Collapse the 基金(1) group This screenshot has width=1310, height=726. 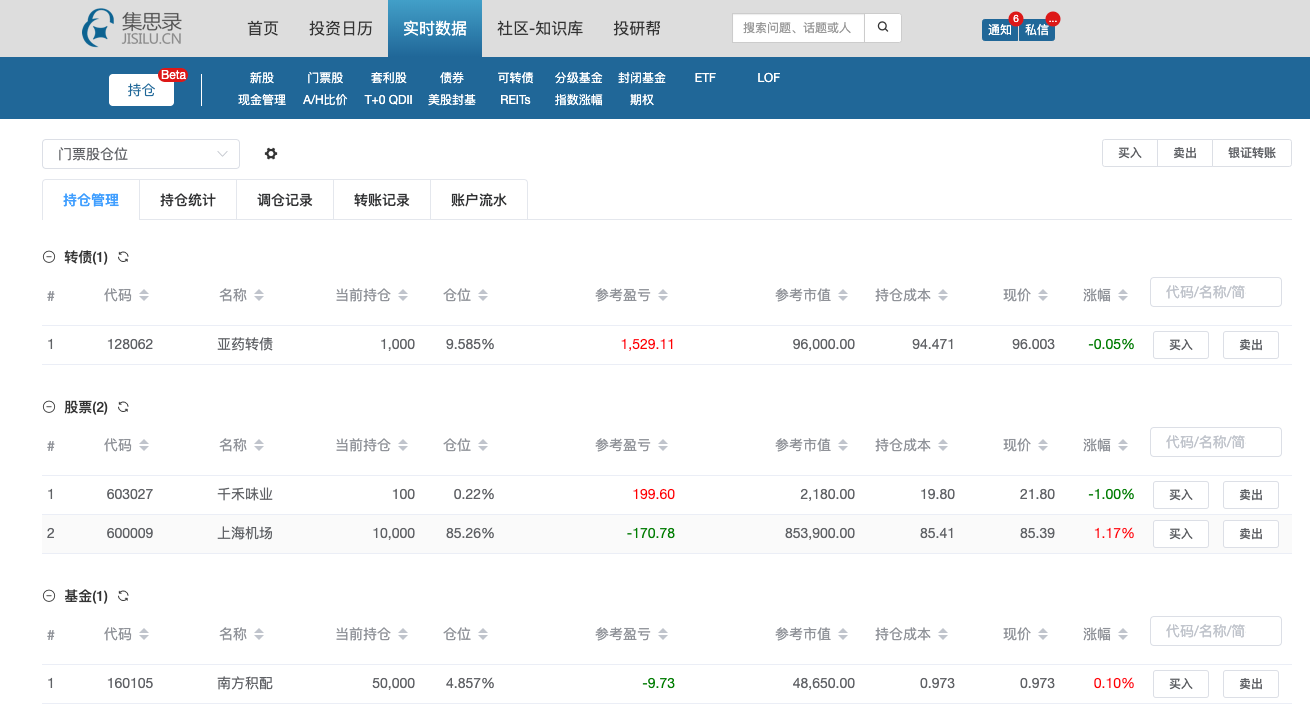click(49, 596)
